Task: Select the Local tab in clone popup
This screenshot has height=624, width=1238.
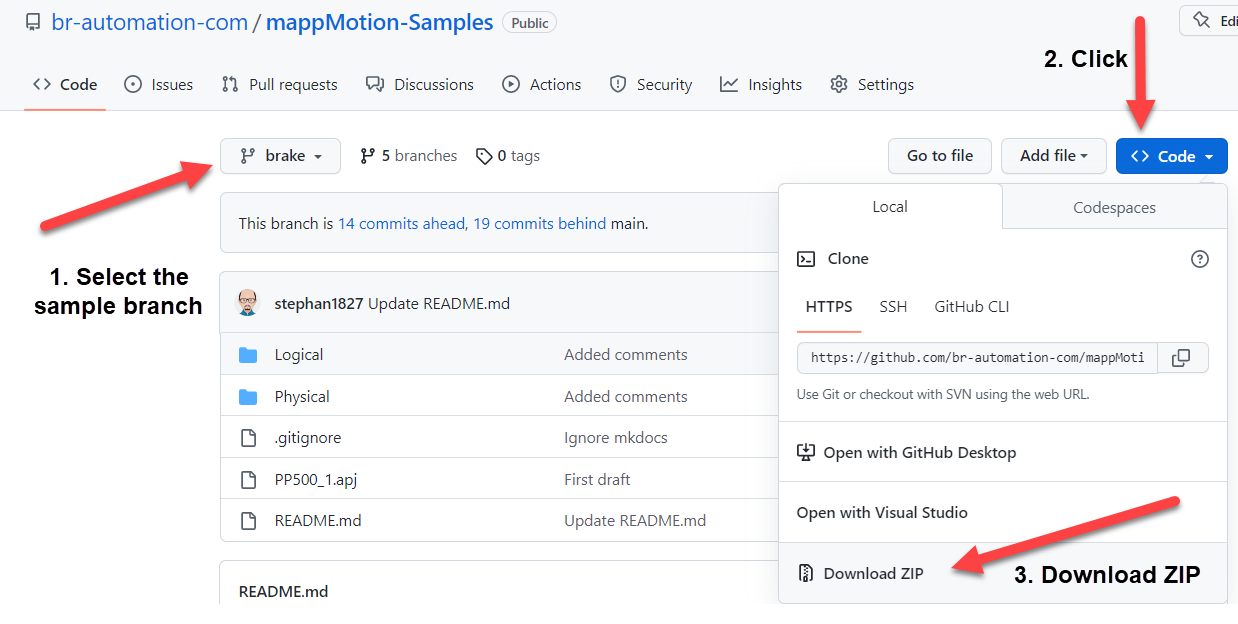Action: click(890, 207)
